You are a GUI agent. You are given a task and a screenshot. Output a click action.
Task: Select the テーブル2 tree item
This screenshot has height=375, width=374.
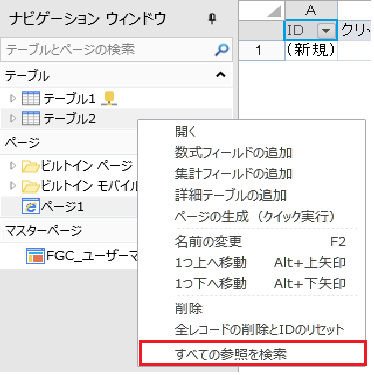click(x=69, y=119)
